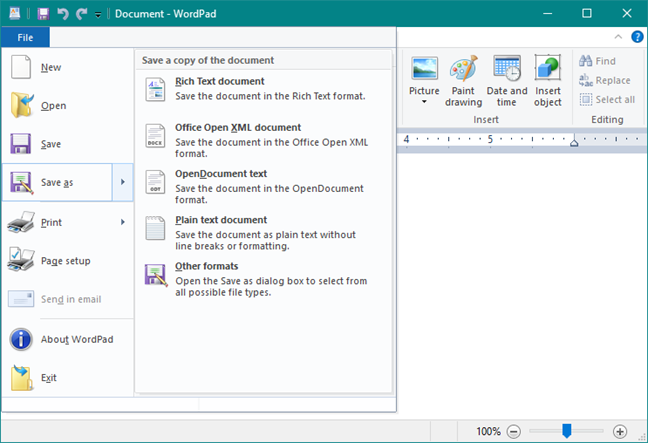Viewport: 648px width, 443px height.
Task: Click the purple floppy Save icon in menu
Action: point(21,143)
